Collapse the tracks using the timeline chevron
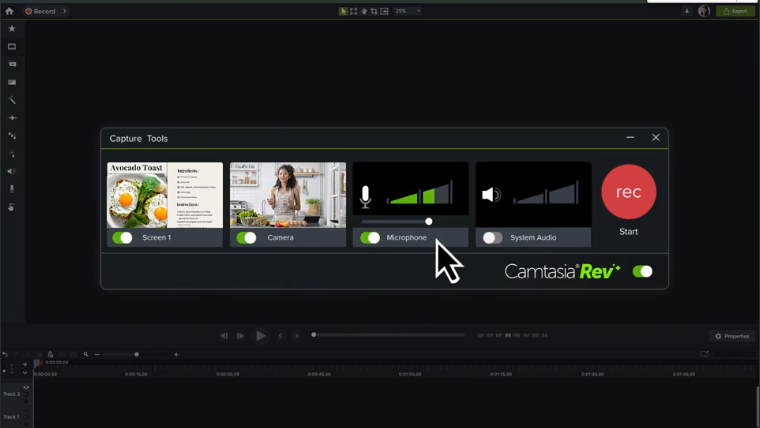 click(x=25, y=372)
